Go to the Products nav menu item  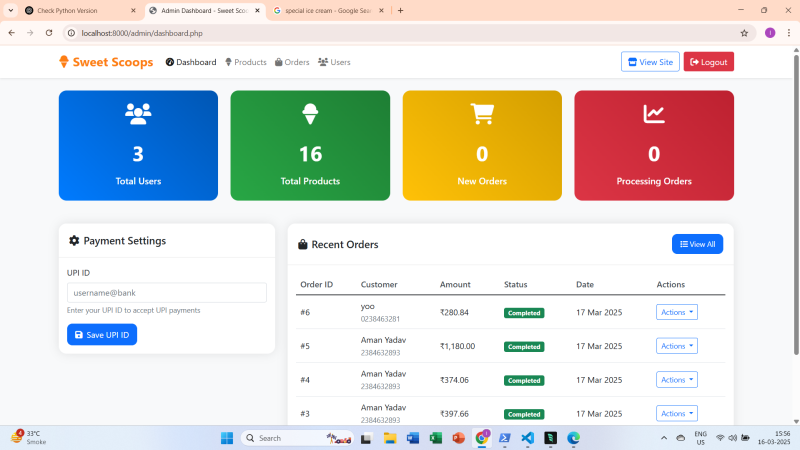pos(245,62)
